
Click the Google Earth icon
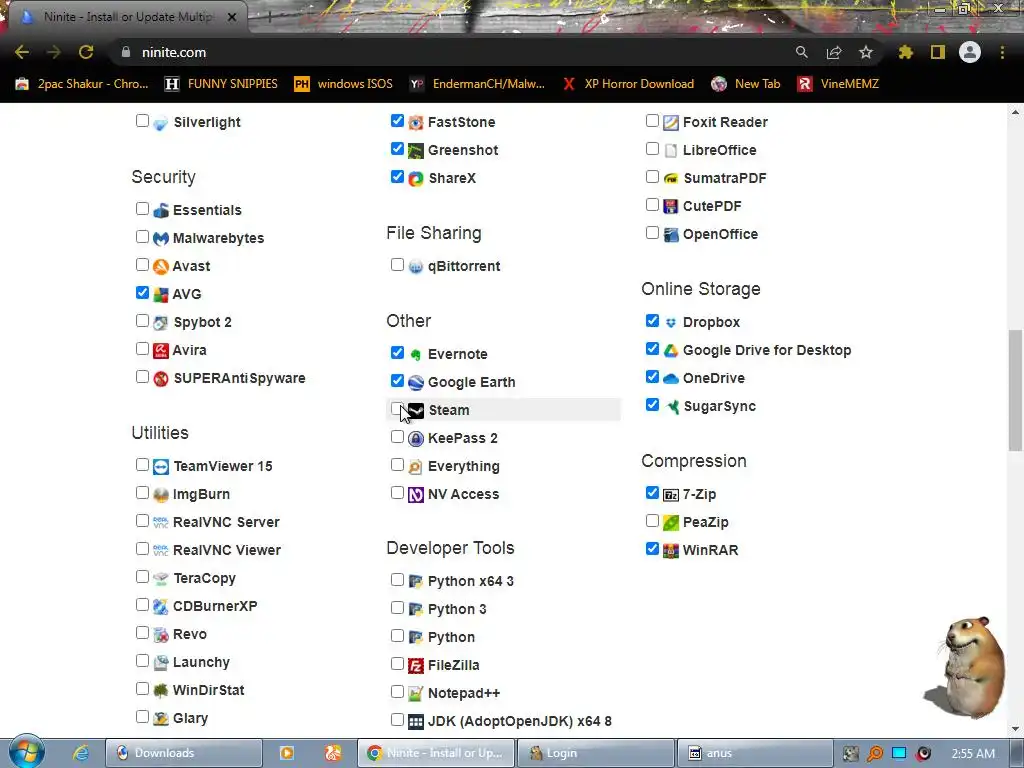pyautogui.click(x=415, y=383)
